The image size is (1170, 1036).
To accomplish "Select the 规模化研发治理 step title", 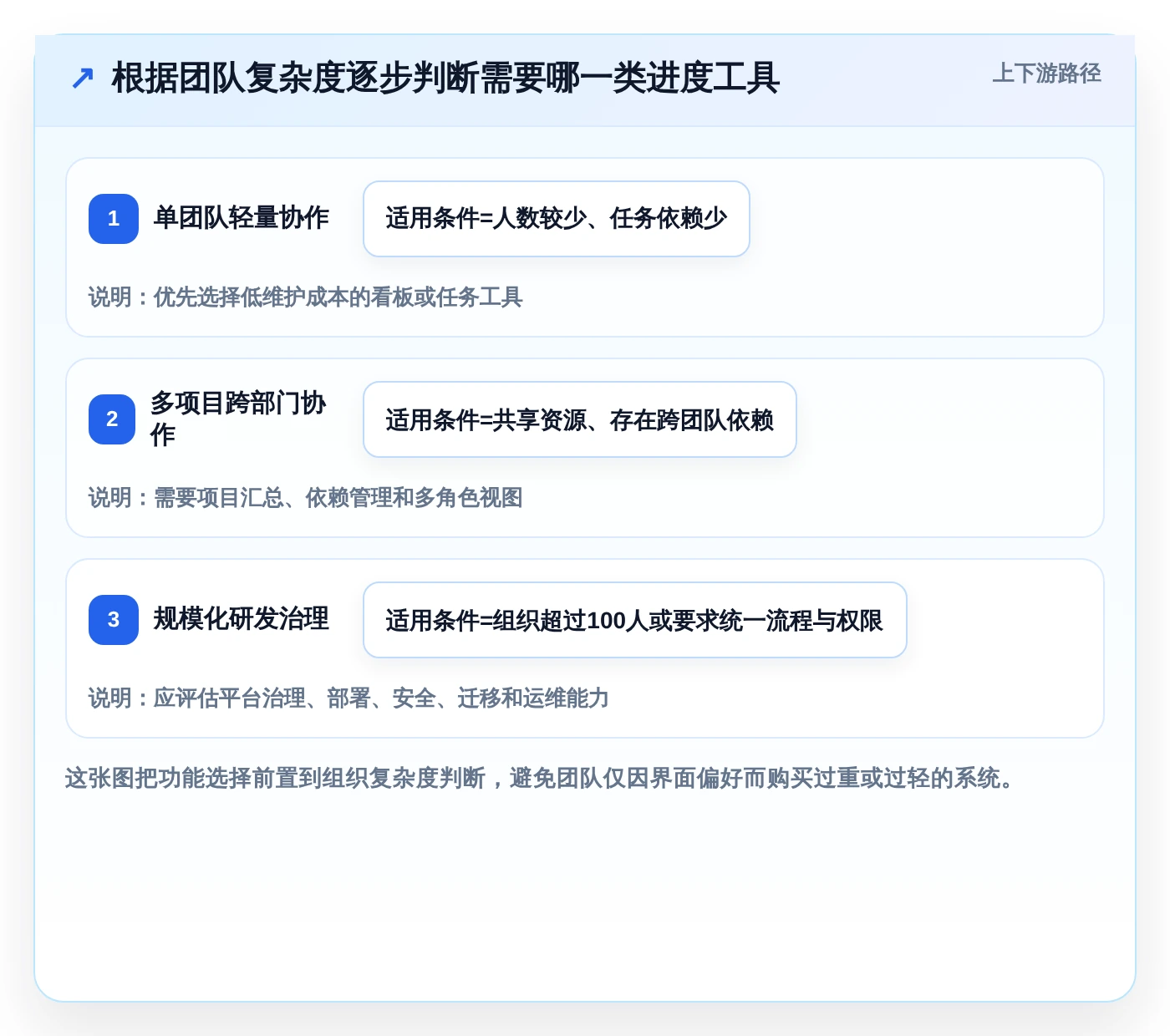I will point(241,619).
